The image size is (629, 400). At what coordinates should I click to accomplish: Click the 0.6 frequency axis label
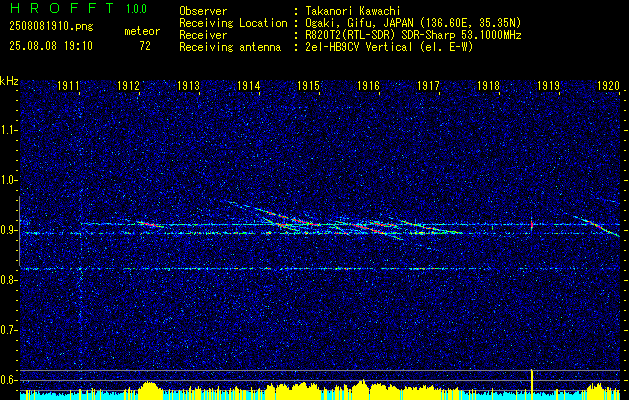pyautogui.click(x=8, y=380)
